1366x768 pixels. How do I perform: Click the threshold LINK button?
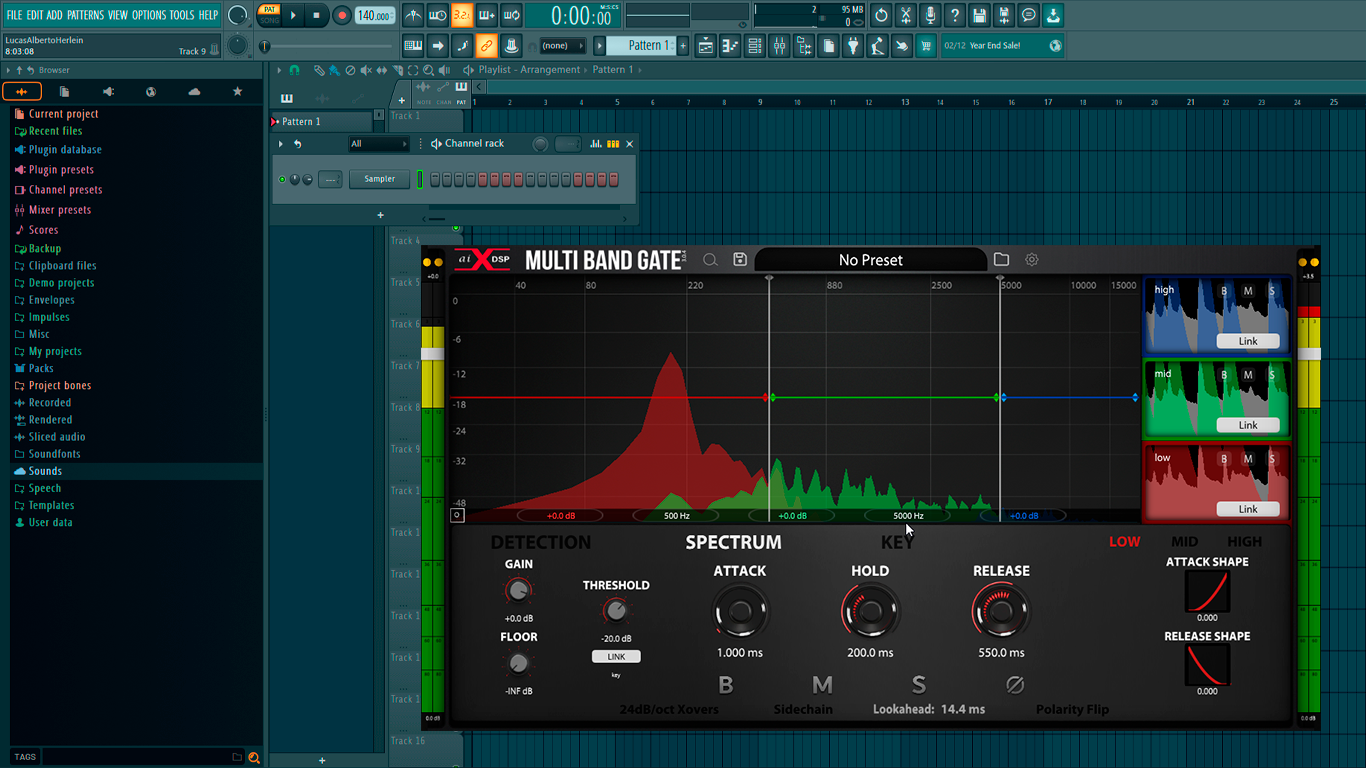click(616, 657)
